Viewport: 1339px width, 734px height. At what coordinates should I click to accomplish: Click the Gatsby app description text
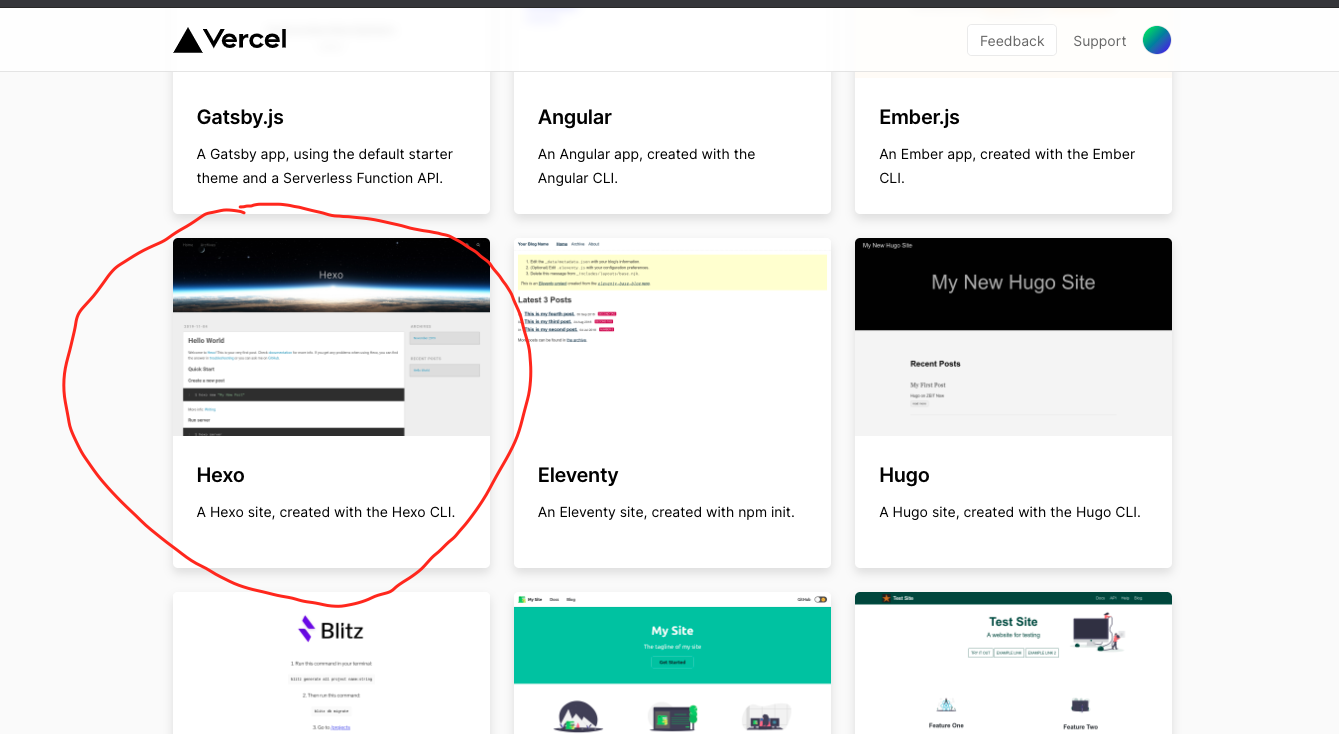coord(325,166)
